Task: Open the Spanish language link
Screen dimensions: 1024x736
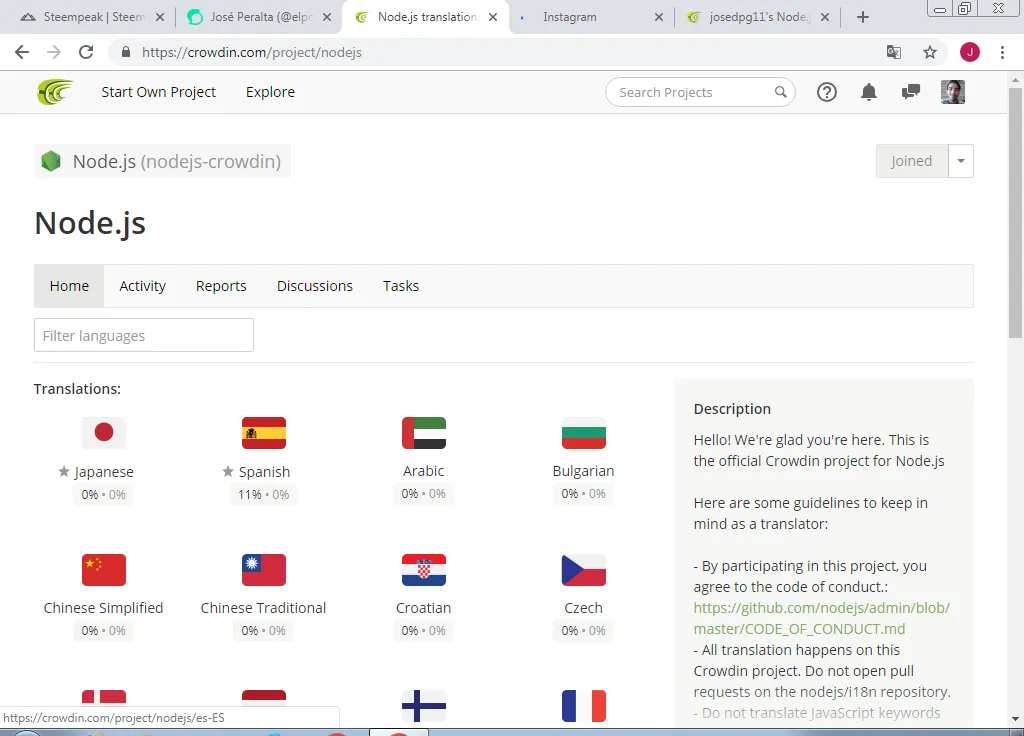Action: click(x=264, y=472)
